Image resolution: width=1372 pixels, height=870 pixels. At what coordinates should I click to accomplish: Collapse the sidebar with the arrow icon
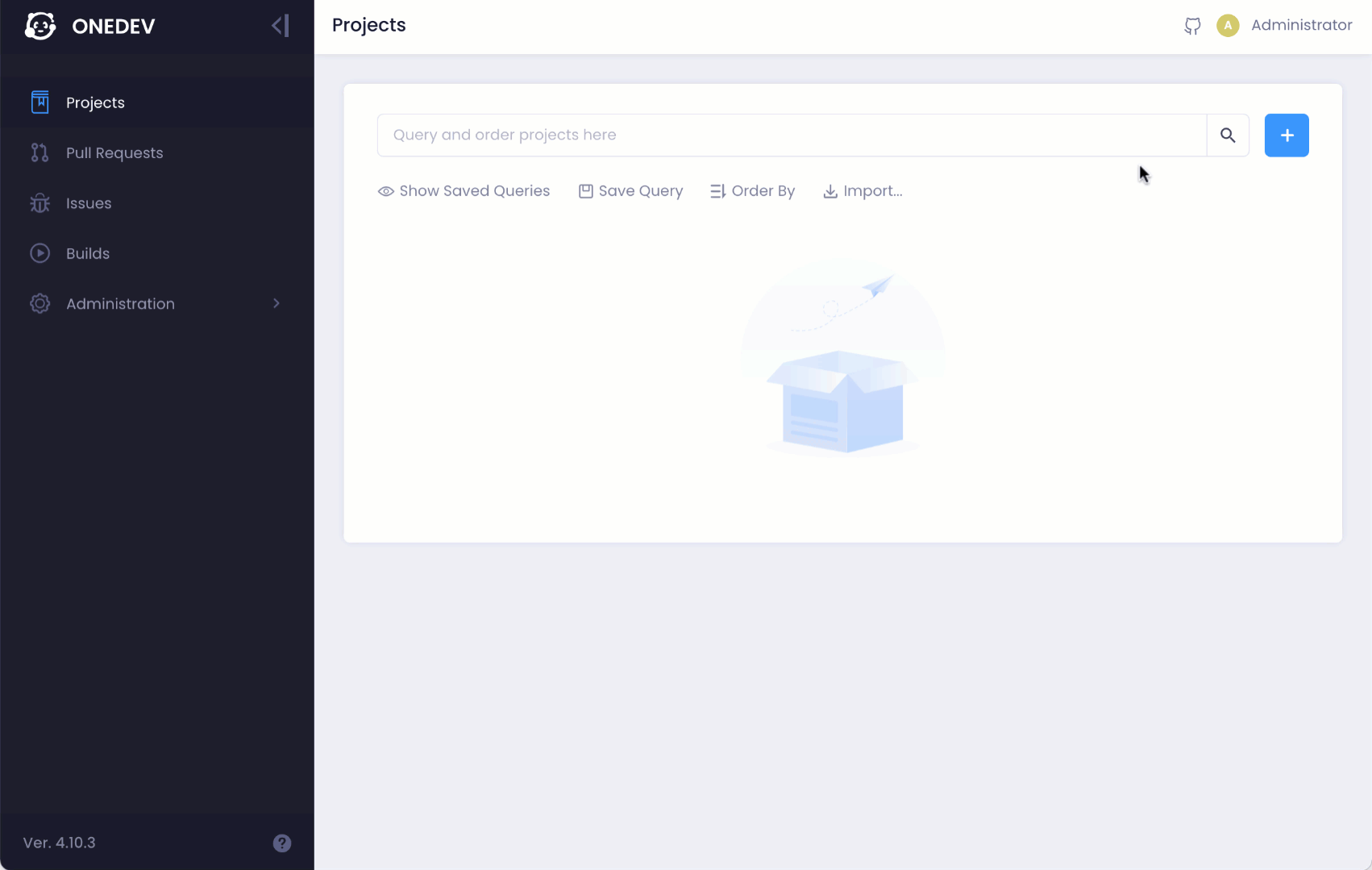(280, 26)
